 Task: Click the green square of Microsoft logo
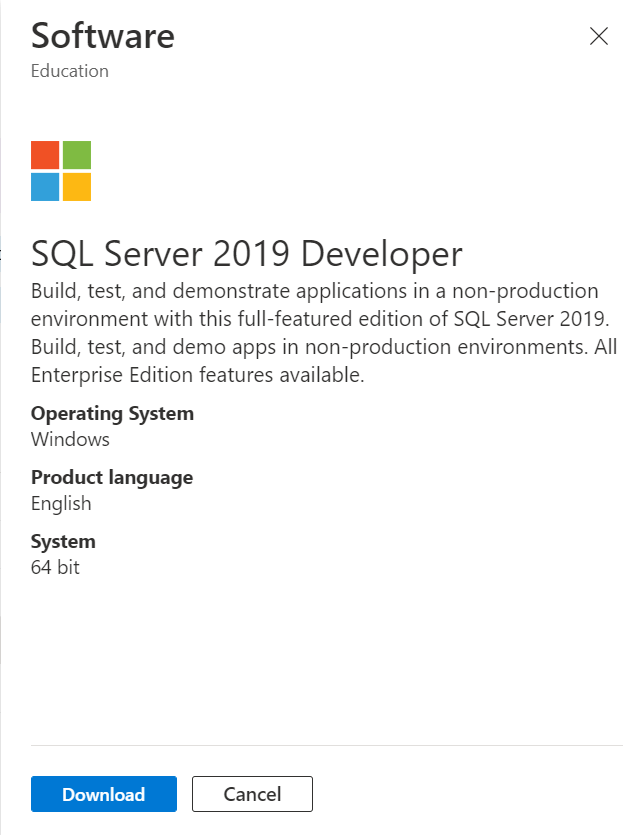pos(77,155)
